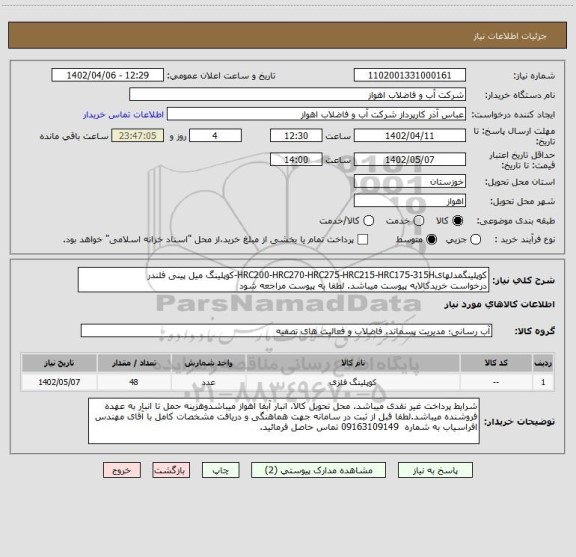This screenshot has width=576, height=557.
Task: Click the مشاهده مدارک پیوستی (2) button
Action: 318,470
